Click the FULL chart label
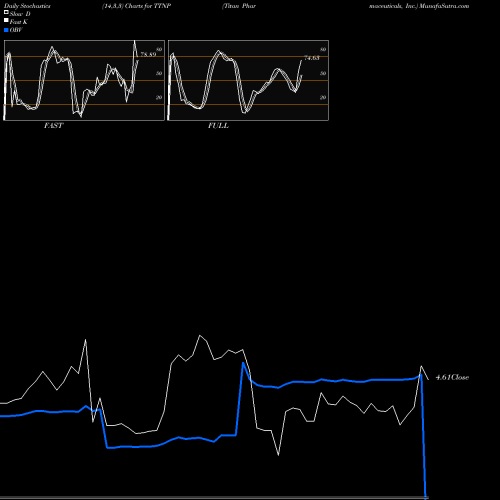This screenshot has height=500, width=500. tap(218, 125)
